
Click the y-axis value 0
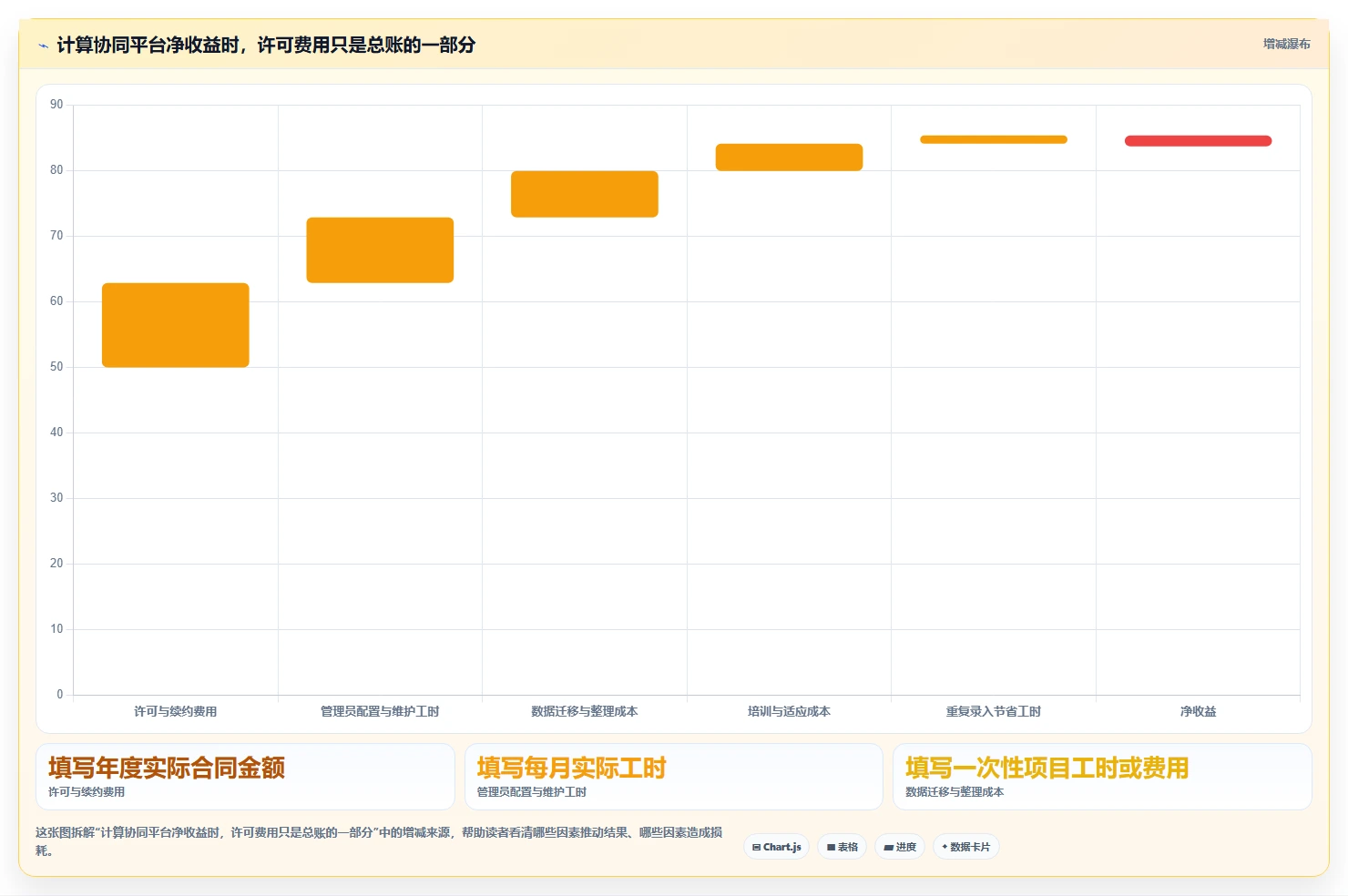pos(60,695)
